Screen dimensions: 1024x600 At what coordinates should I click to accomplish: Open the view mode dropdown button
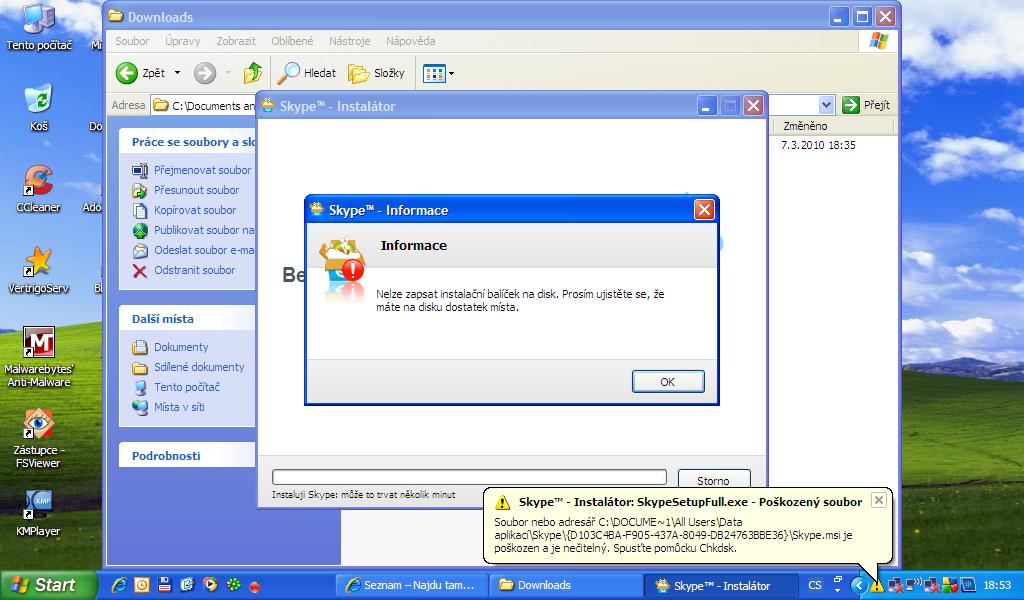[x=438, y=73]
